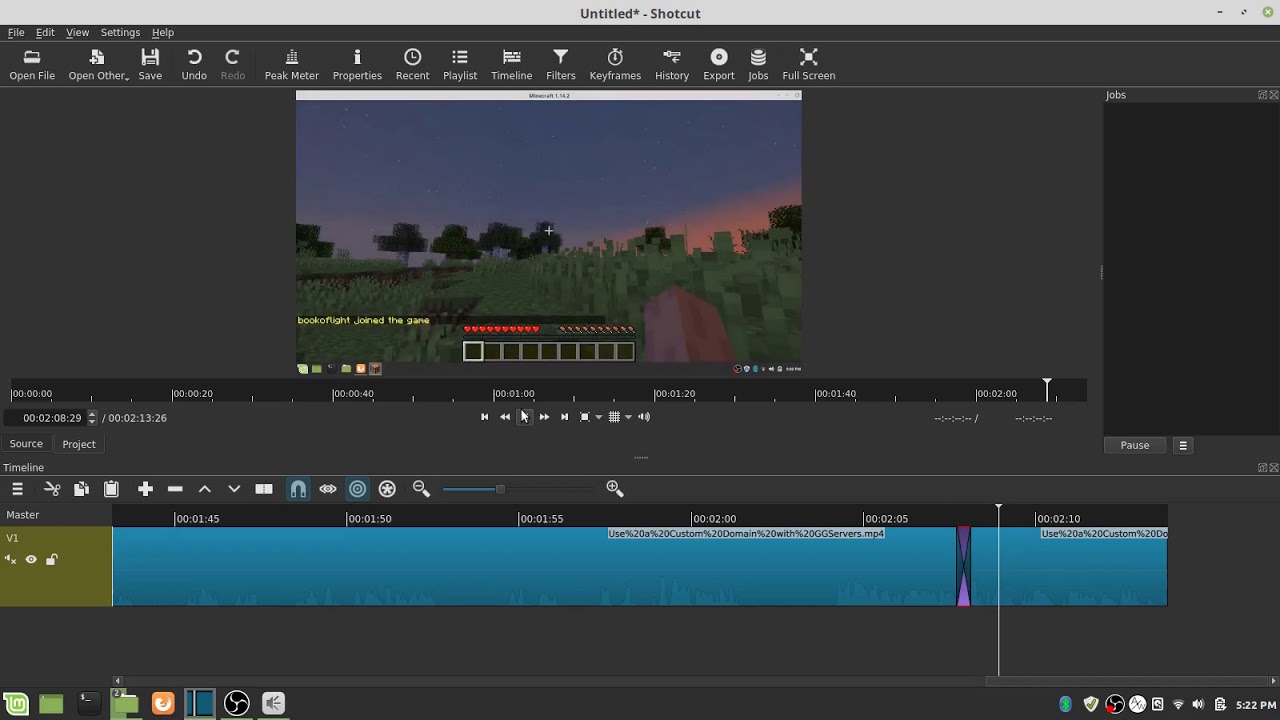Overwrite clip using the down-arrow icon
Image resolution: width=1280 pixels, height=720 pixels.
(x=234, y=489)
